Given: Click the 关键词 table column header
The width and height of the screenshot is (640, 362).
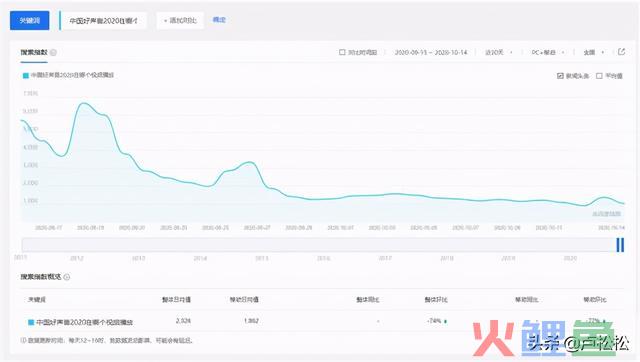Looking at the screenshot, I should [37, 300].
